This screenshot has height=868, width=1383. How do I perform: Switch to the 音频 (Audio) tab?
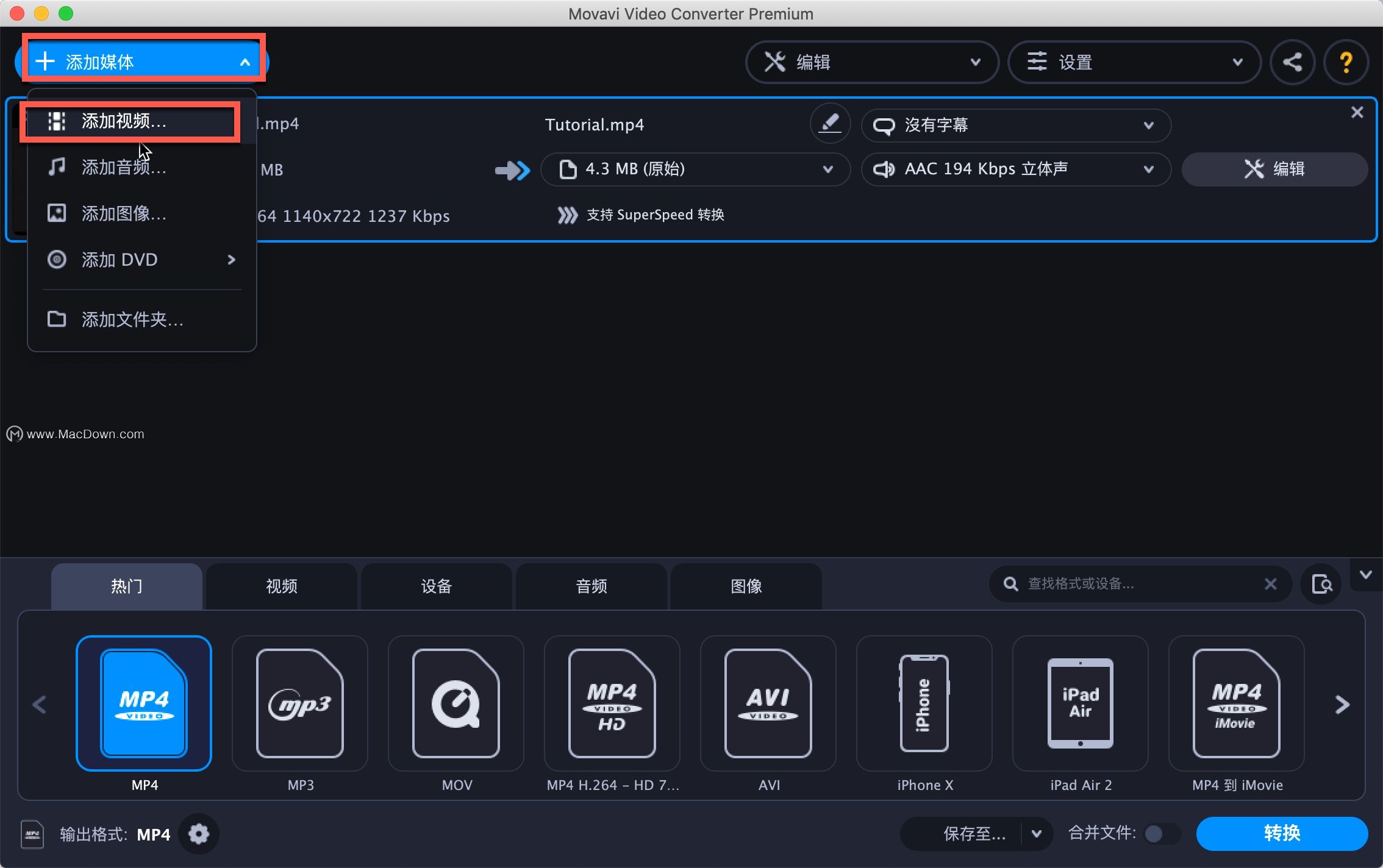click(x=591, y=586)
